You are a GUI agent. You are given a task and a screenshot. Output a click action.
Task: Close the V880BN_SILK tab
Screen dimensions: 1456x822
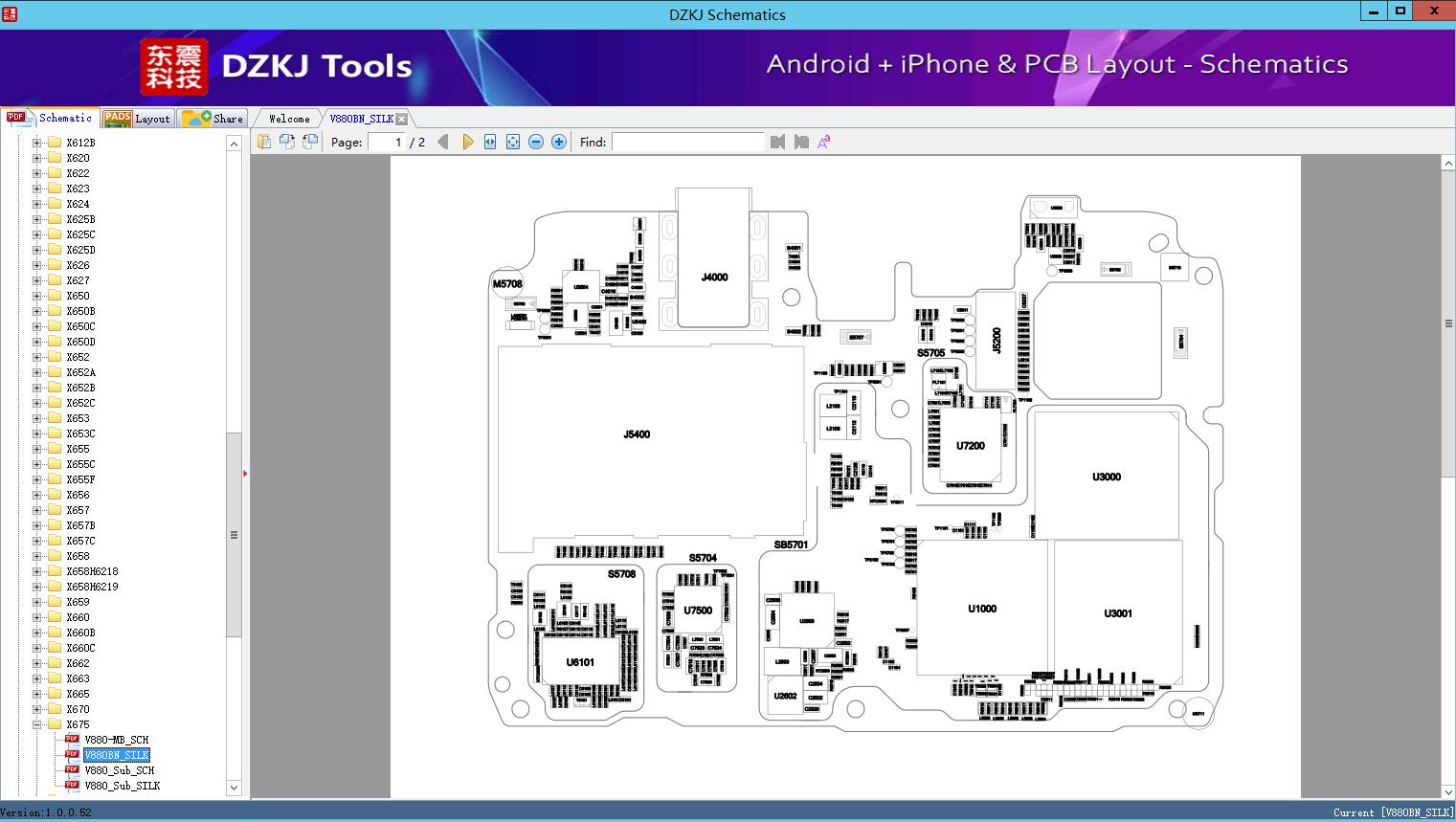point(402,119)
